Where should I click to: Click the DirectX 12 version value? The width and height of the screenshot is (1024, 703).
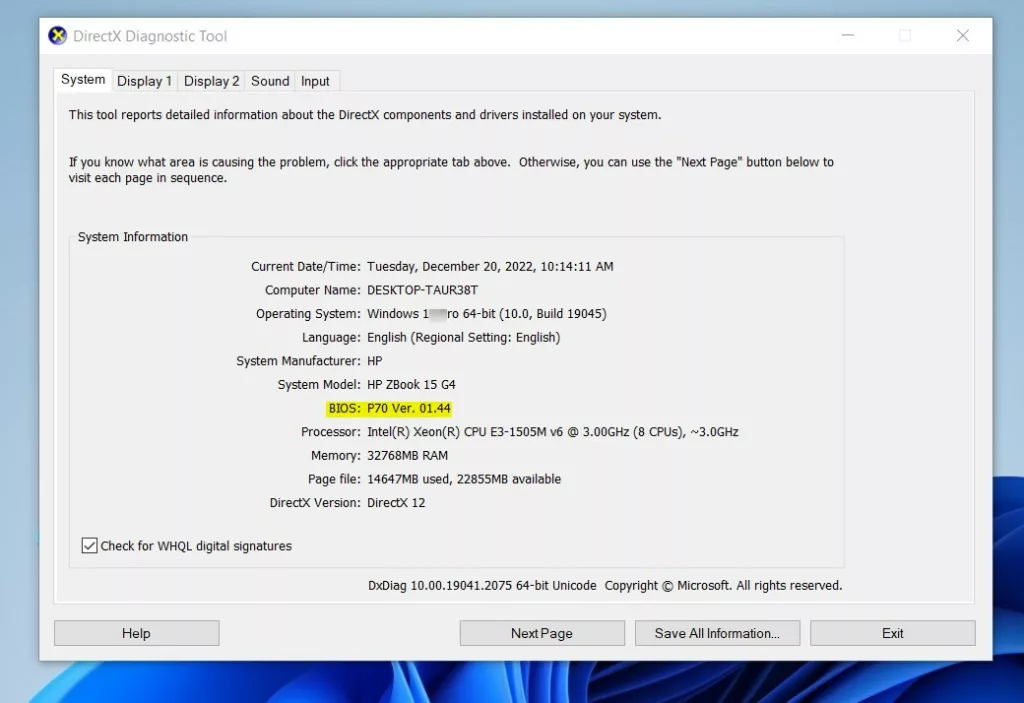pos(396,502)
